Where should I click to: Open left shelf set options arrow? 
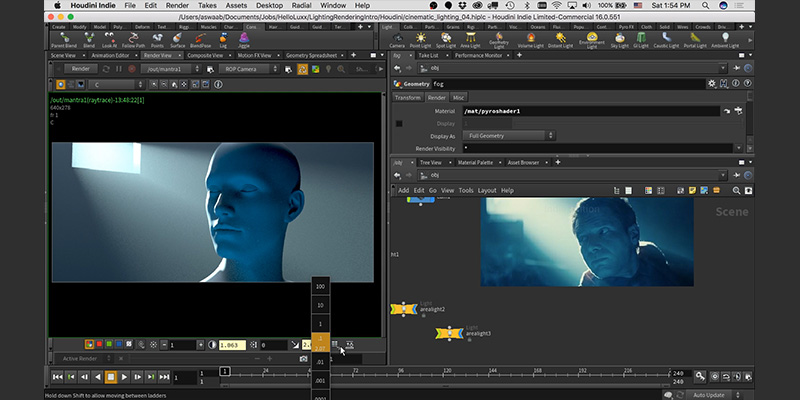click(369, 27)
